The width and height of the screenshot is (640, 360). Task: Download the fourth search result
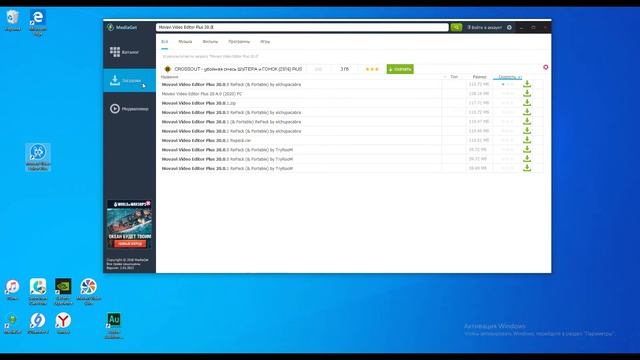tap(527, 112)
